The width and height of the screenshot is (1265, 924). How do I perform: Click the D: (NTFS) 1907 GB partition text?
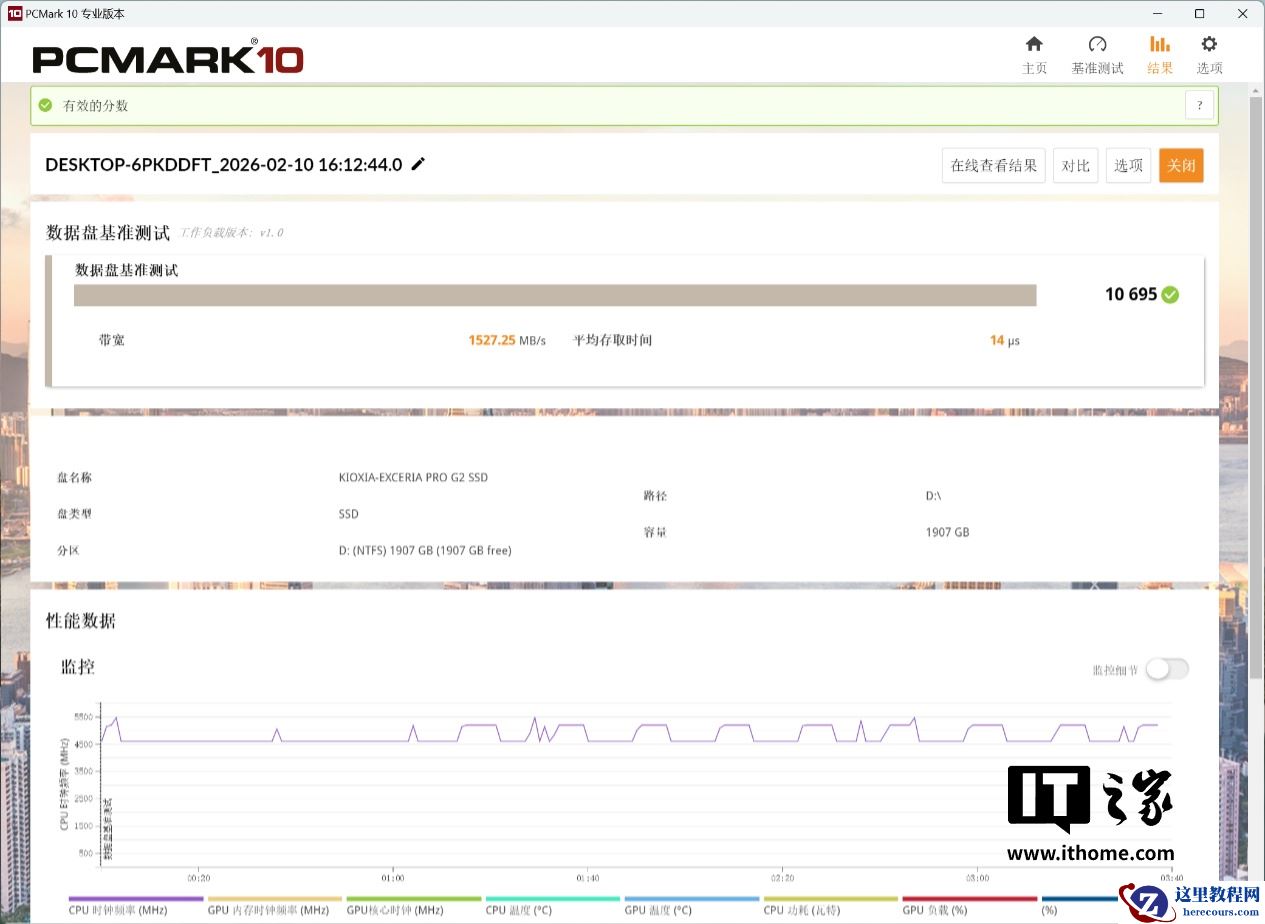[425, 550]
